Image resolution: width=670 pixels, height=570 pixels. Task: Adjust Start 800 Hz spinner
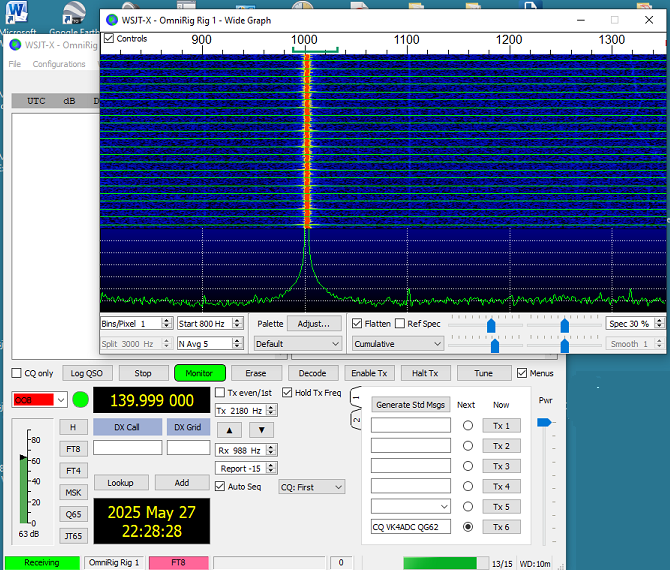[238, 323]
